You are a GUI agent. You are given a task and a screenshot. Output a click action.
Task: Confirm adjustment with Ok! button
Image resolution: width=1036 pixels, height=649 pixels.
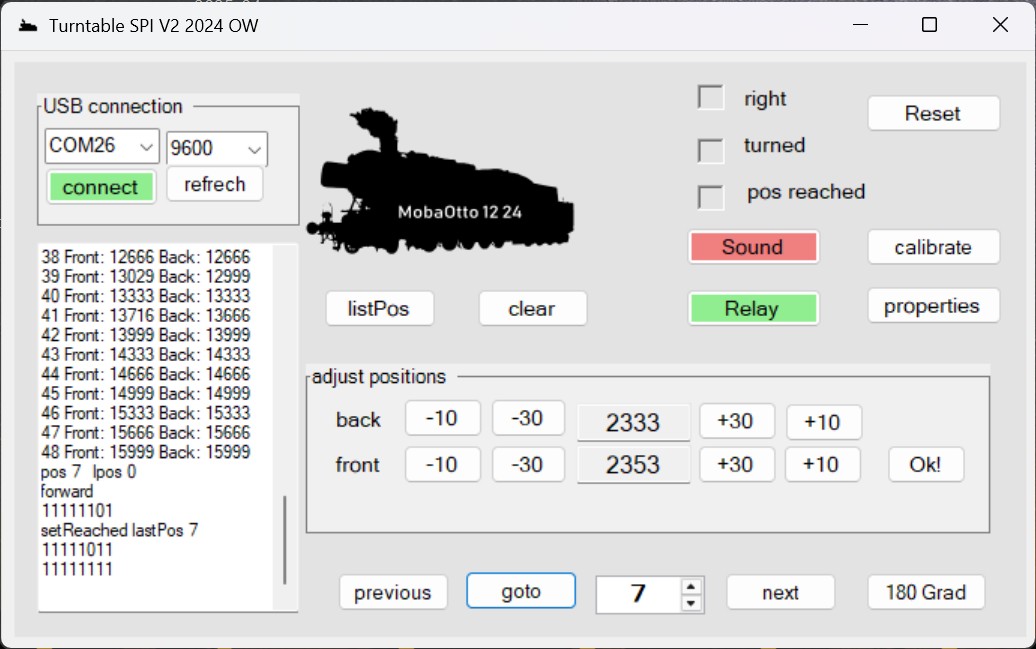click(926, 465)
